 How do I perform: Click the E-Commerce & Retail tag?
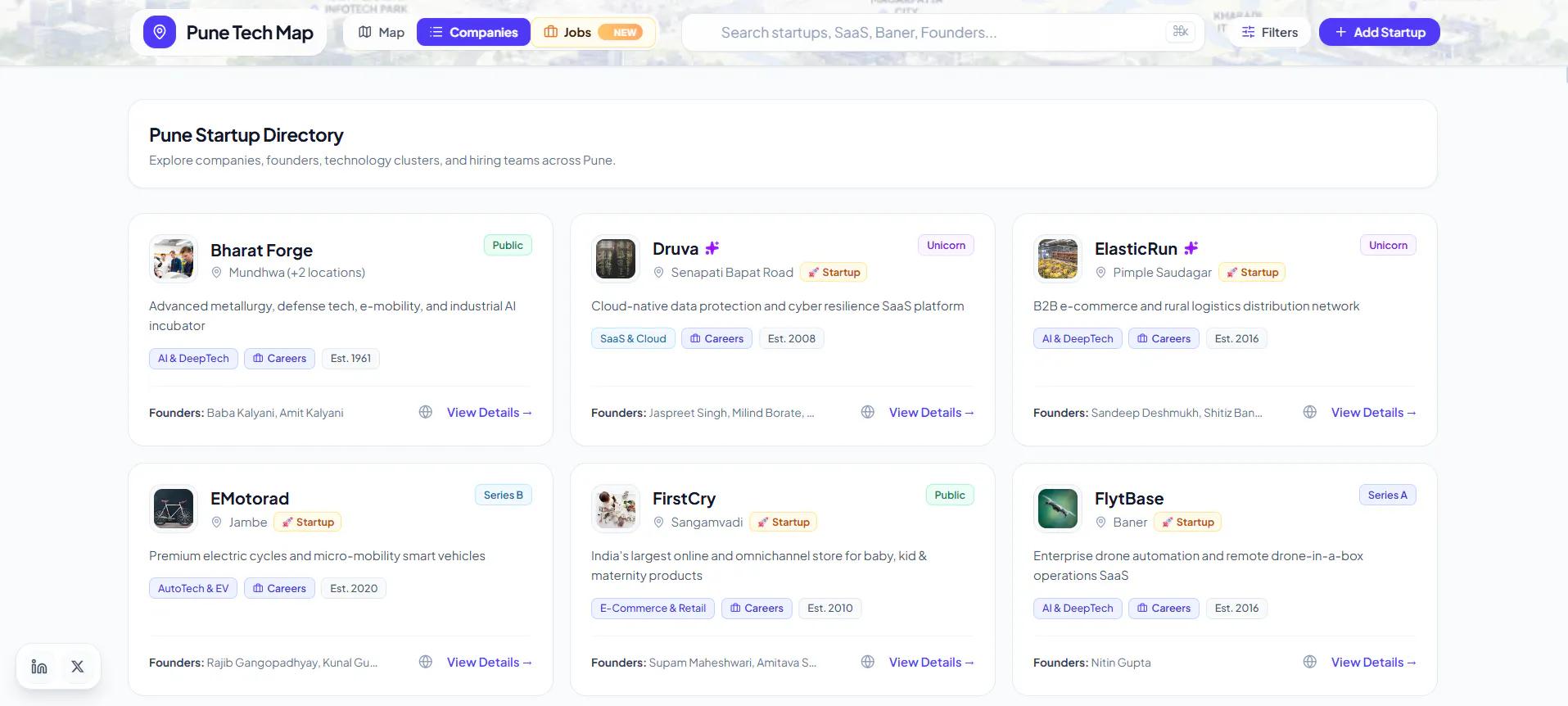pyautogui.click(x=653, y=608)
